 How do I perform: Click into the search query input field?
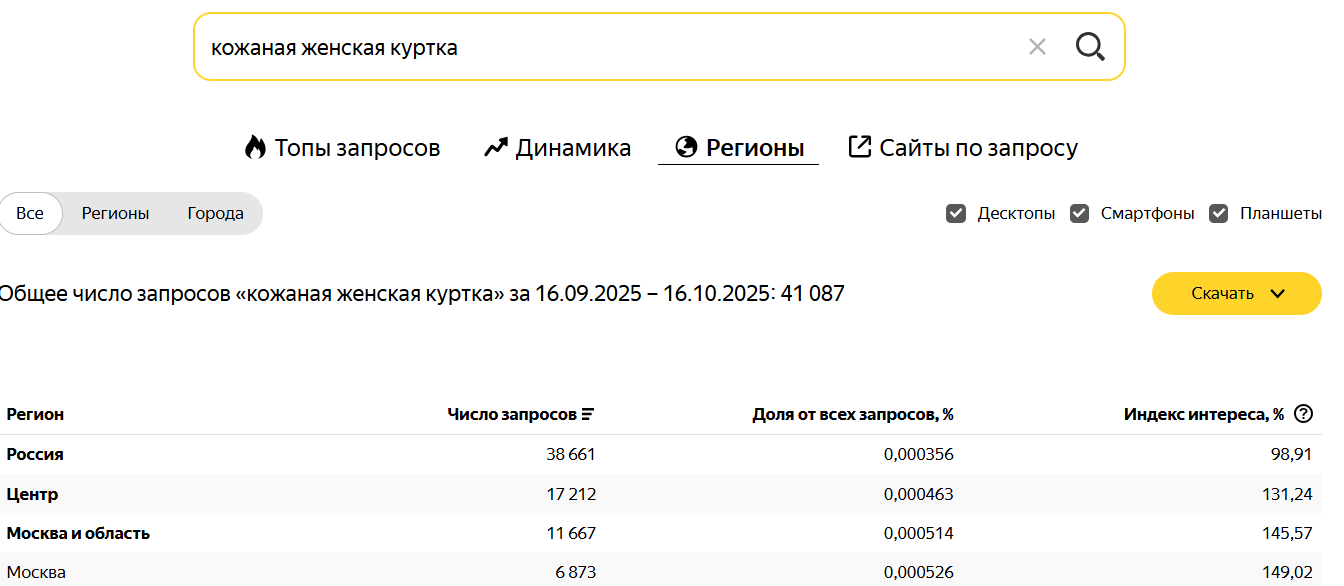pos(600,47)
